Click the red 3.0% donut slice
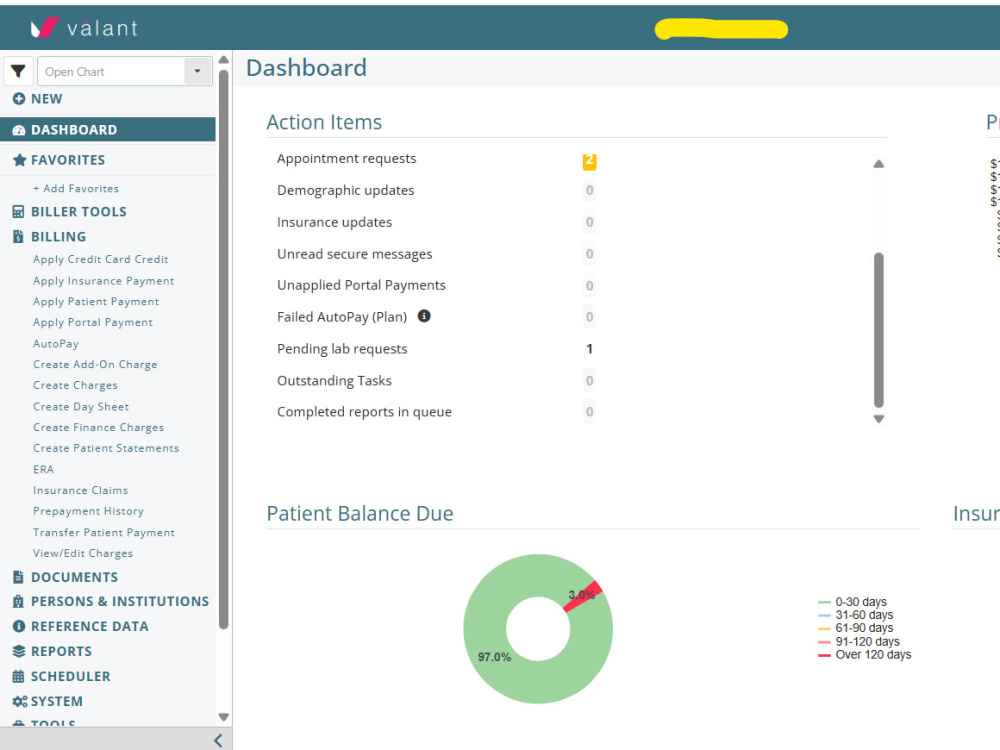Screen dimensions: 1000x750 (583, 596)
